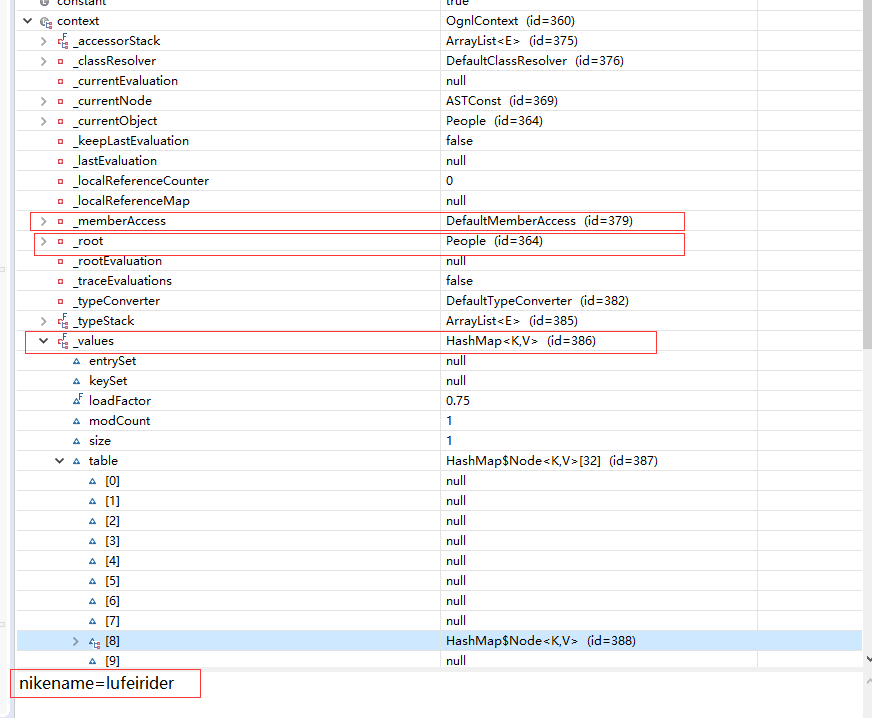The width and height of the screenshot is (872, 718).
Task: Click the value DefaultMemberAccess (id=379)
Action: [x=539, y=221]
